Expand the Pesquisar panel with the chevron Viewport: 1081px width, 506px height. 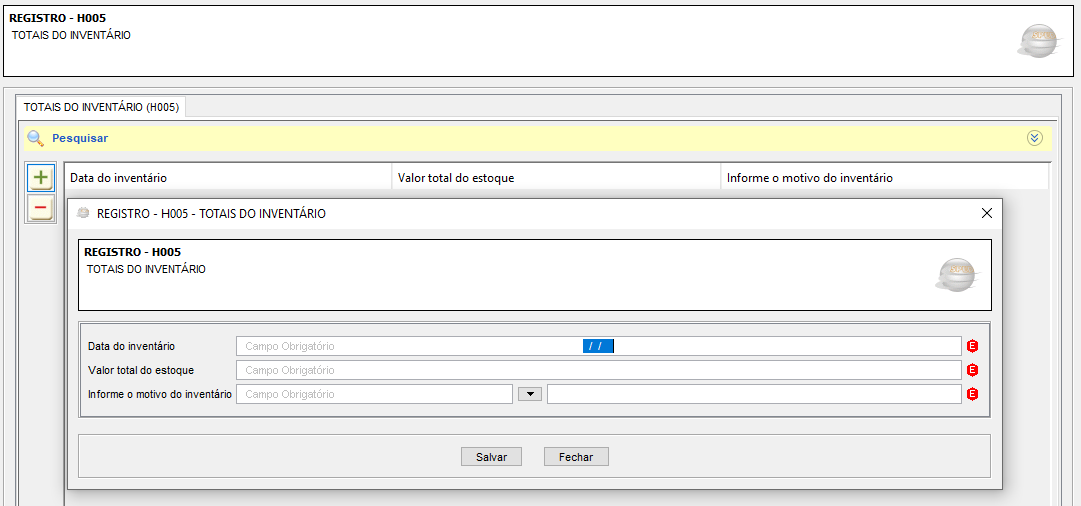[x=1035, y=138]
